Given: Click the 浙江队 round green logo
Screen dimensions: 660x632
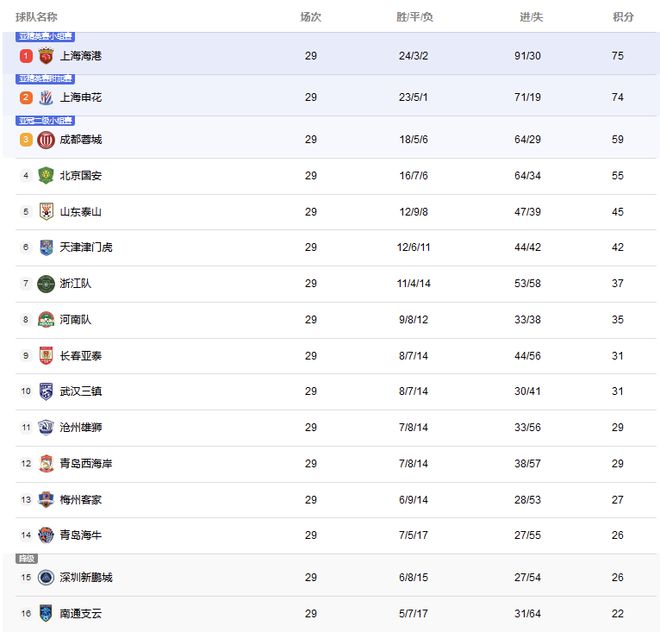Looking at the screenshot, I should coord(46,284).
